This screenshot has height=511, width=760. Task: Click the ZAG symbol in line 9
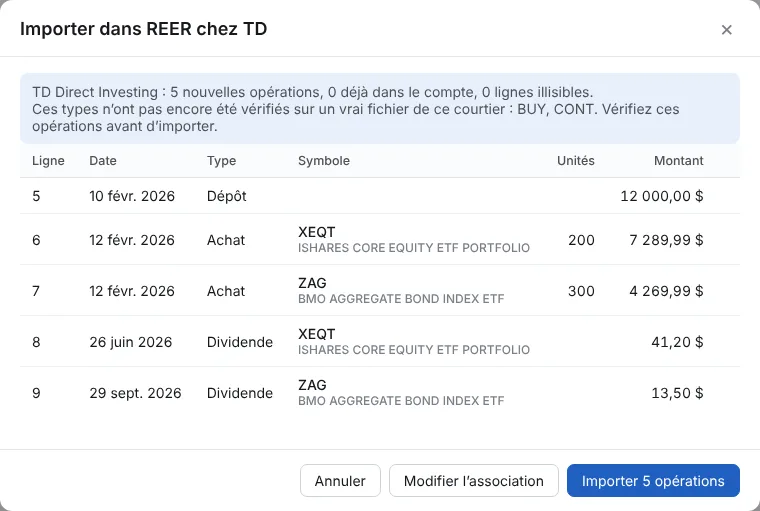312,385
